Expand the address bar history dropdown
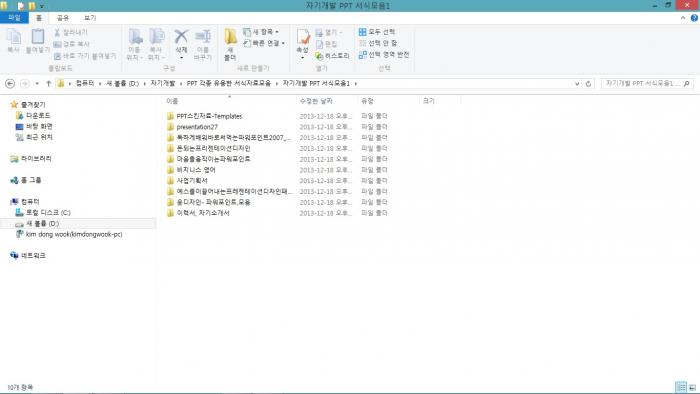The width and height of the screenshot is (700, 394). click(577, 83)
